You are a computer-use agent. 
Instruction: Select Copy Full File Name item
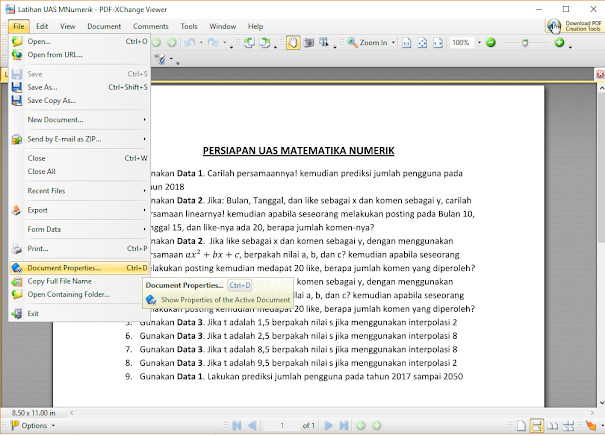[79, 281]
